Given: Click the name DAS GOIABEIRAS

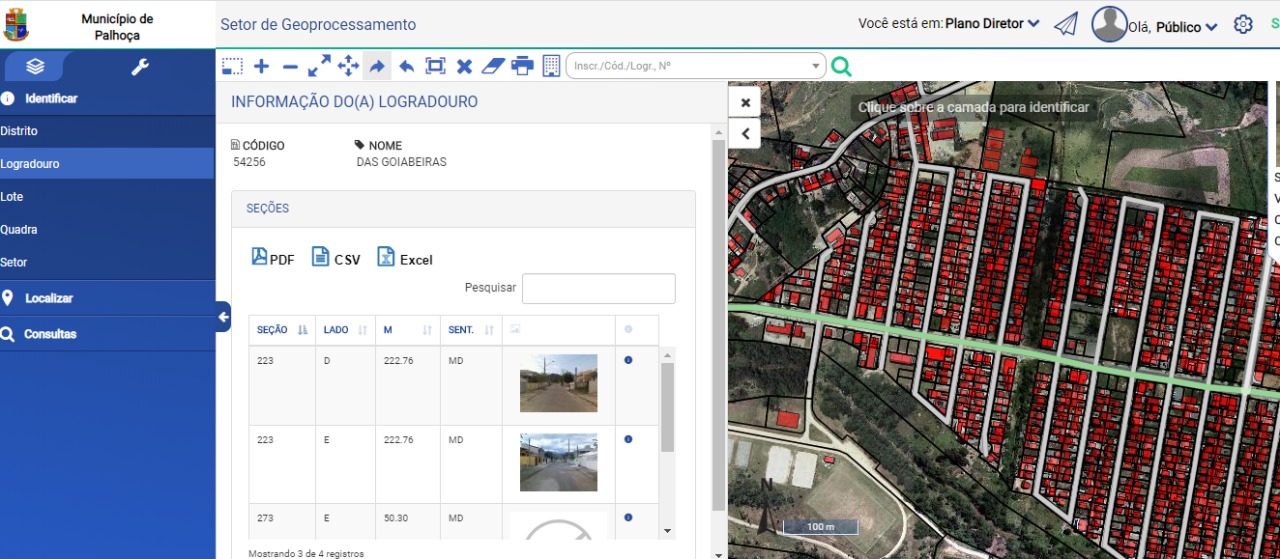Looking at the screenshot, I should pyautogui.click(x=401, y=162).
